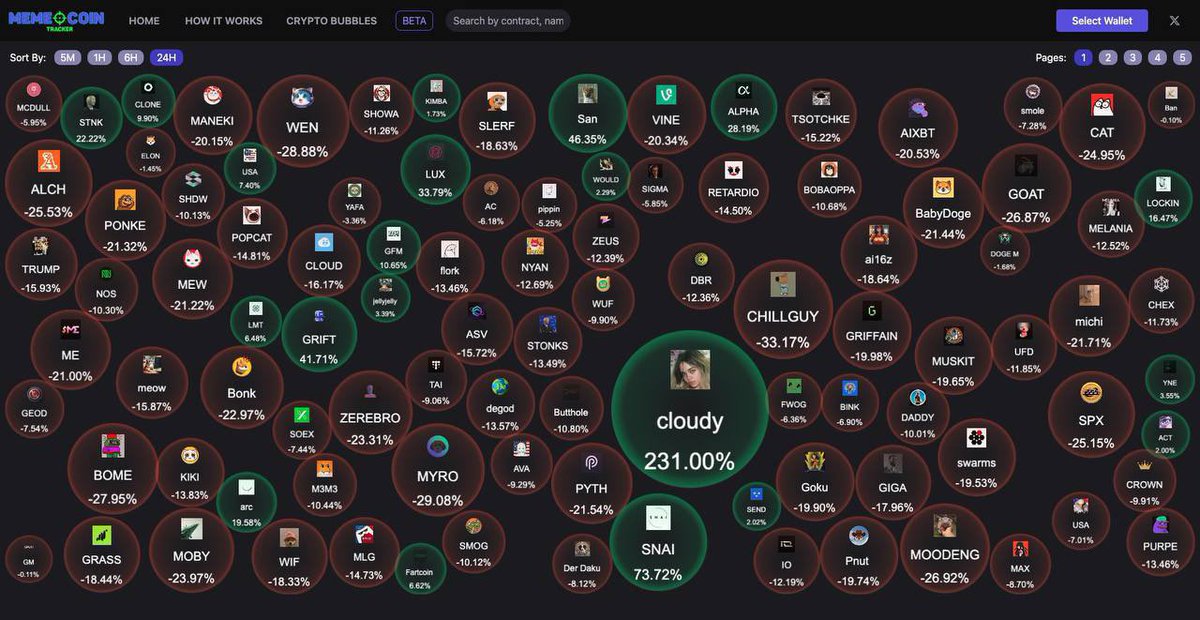Sort bubbles by 1H timeframe

(100, 58)
